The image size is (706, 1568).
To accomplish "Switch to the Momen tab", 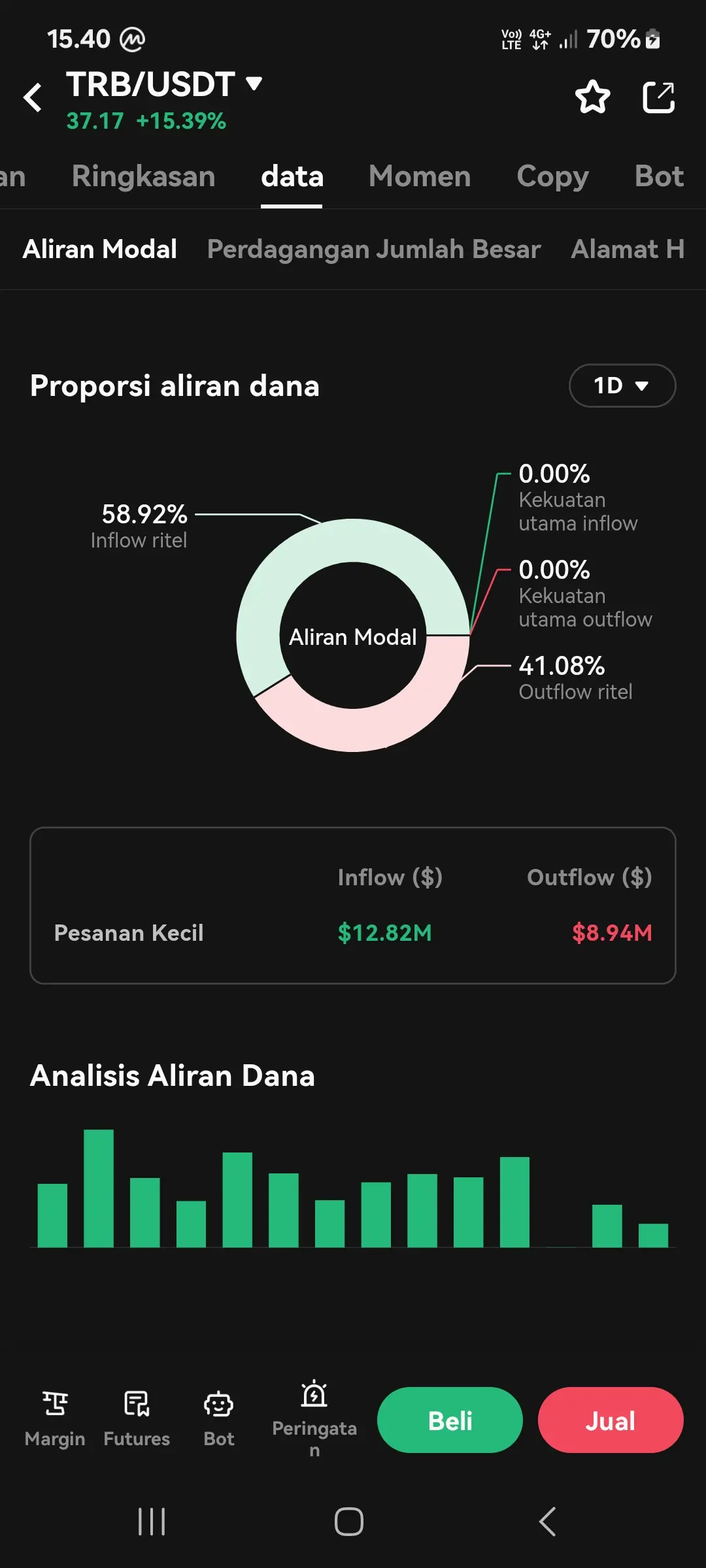I will pos(420,176).
